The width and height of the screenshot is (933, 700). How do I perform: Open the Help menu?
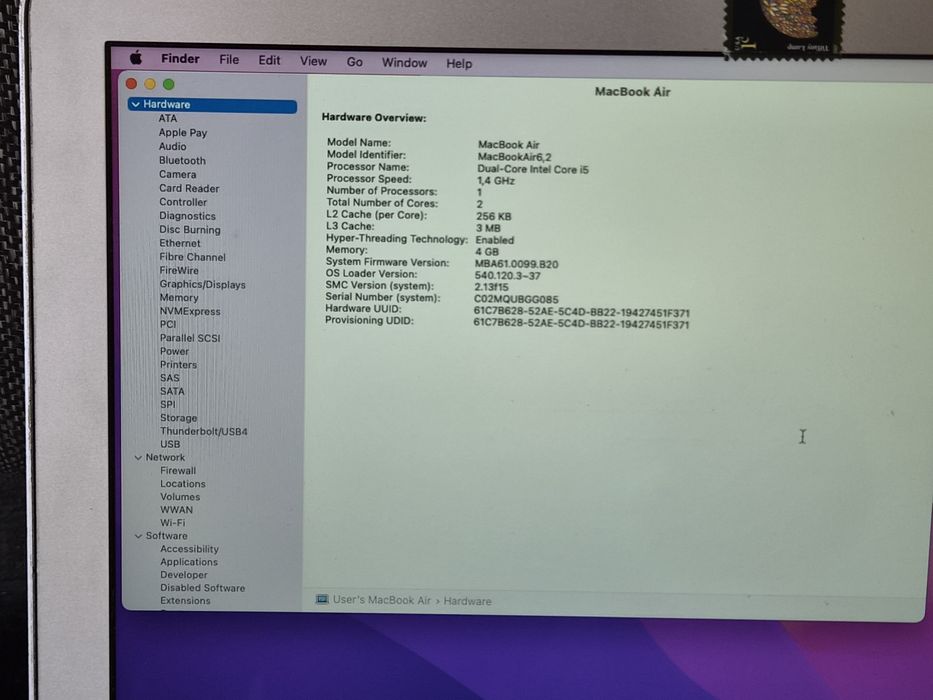pyautogui.click(x=459, y=64)
